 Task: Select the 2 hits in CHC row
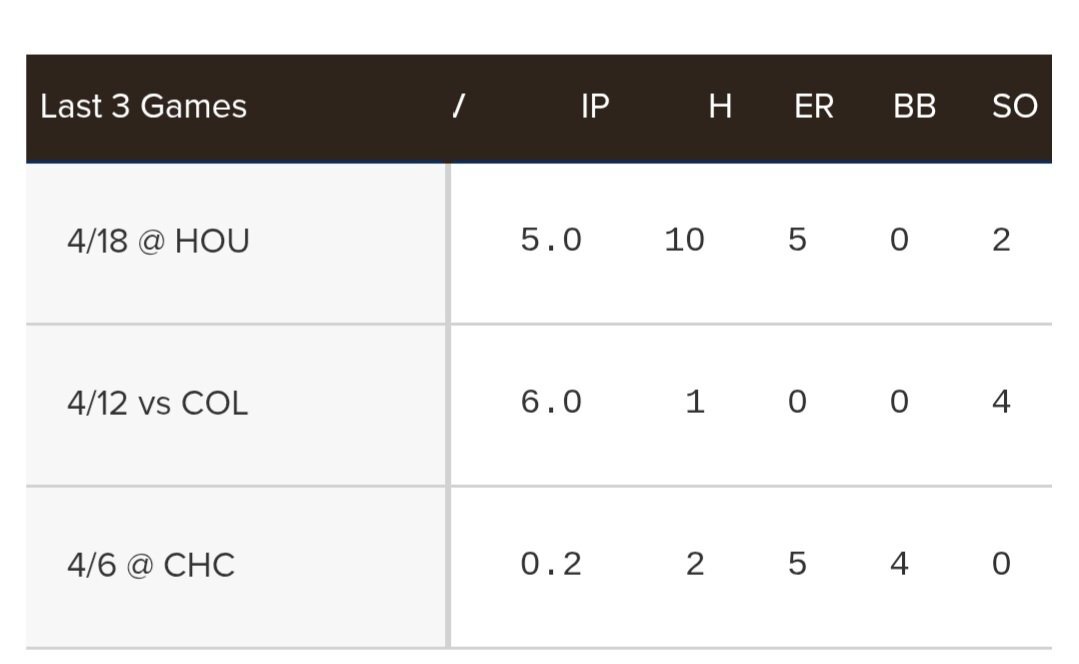695,564
